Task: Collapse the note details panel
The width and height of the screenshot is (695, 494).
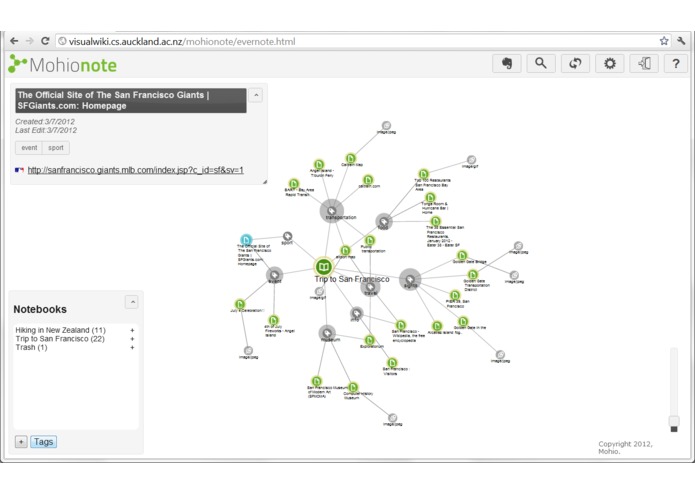Action: point(256,95)
